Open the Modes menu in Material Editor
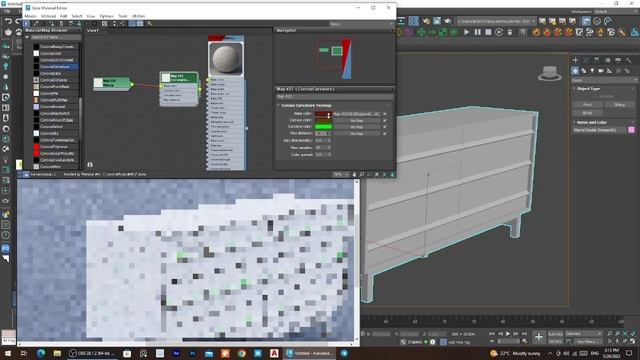 [31, 16]
